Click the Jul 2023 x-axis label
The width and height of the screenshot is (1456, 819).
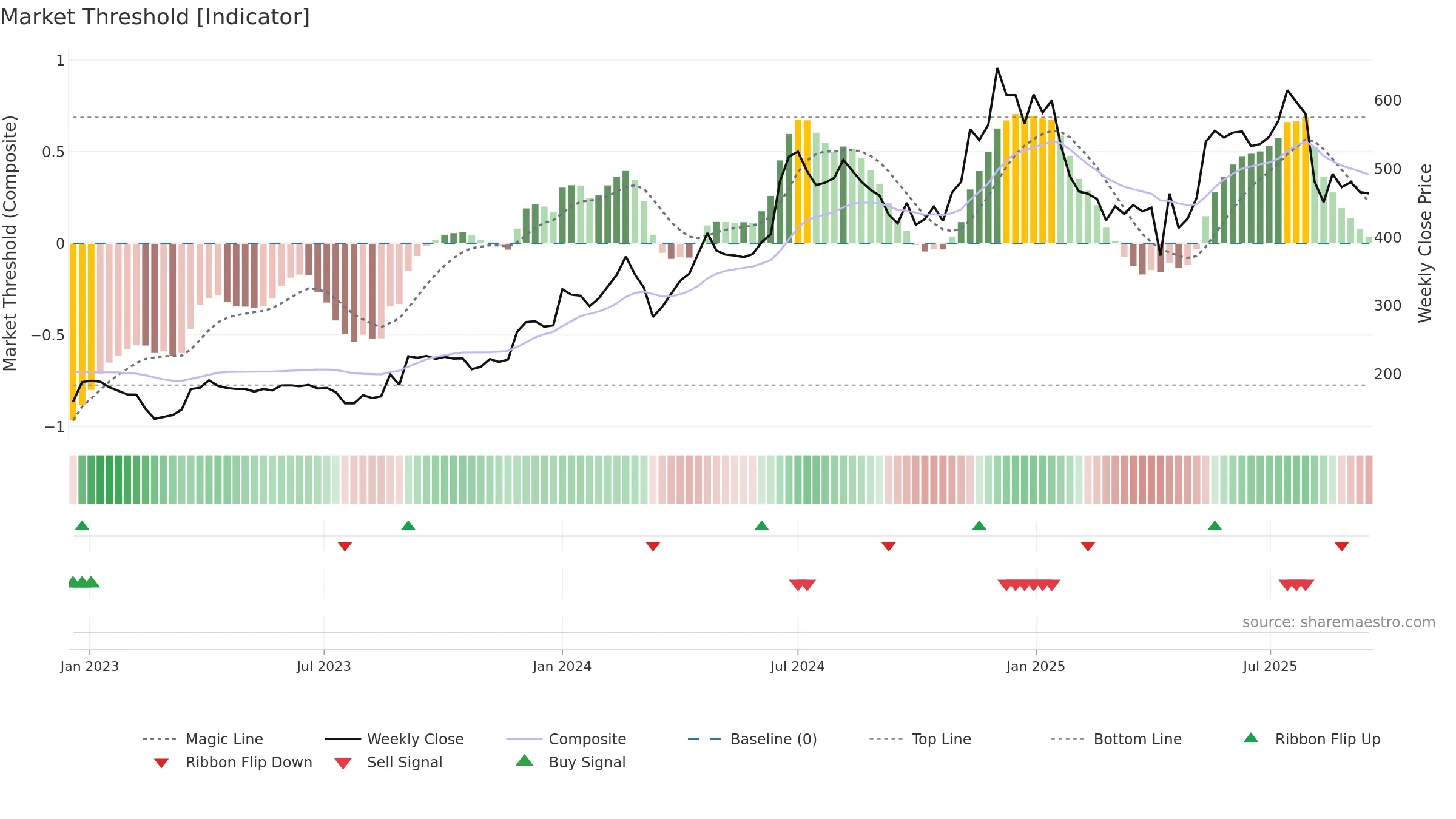[324, 666]
